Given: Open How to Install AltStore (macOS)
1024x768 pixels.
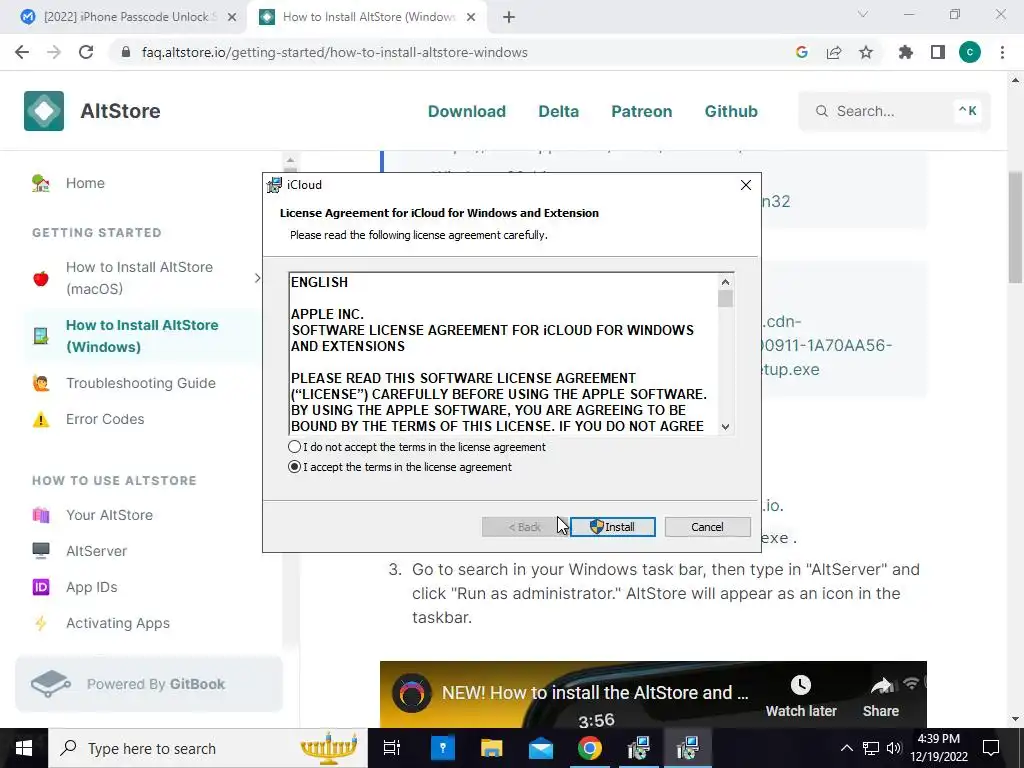Looking at the screenshot, I should 139,278.
